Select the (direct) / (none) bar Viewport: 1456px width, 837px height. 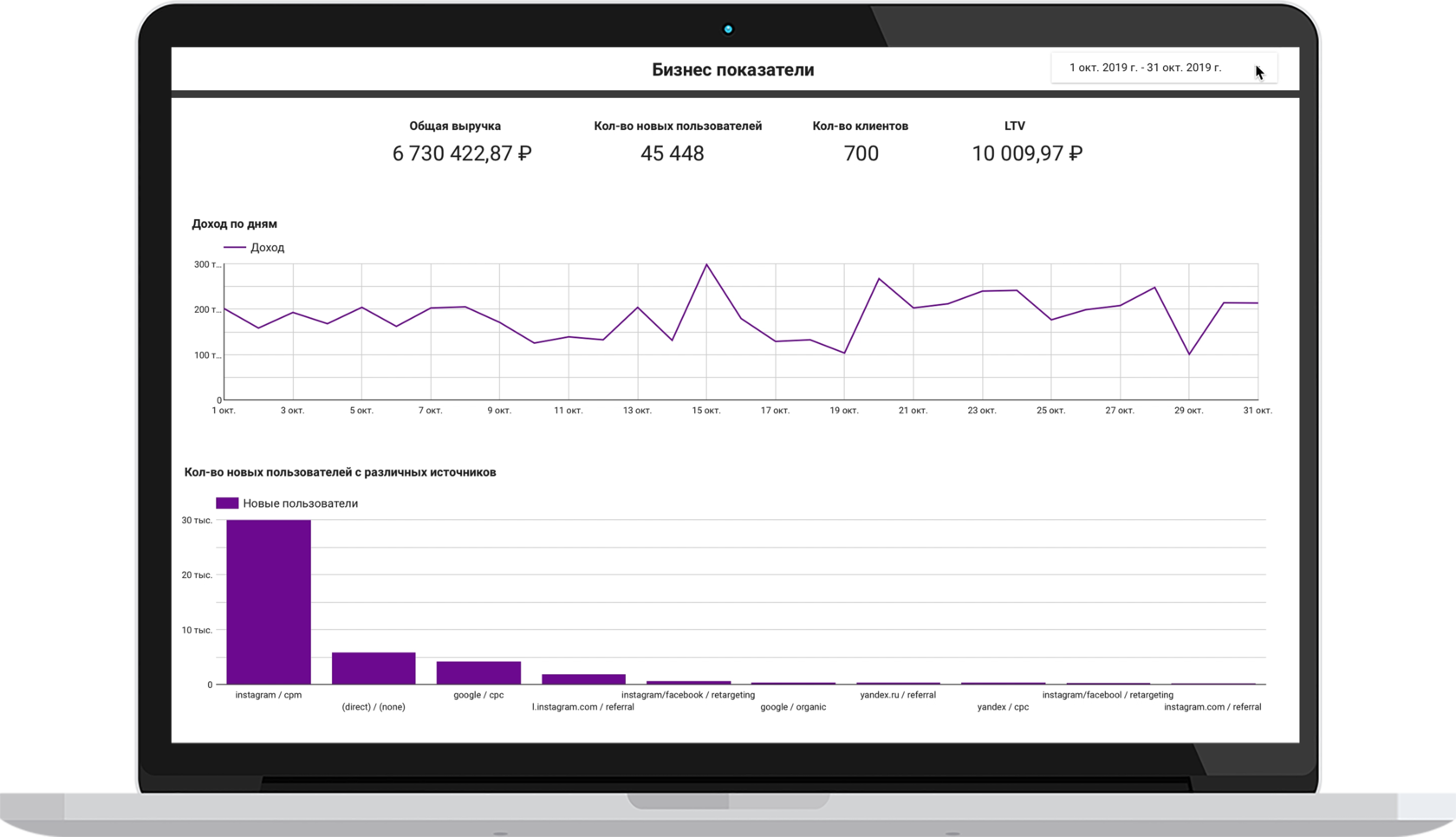point(374,668)
